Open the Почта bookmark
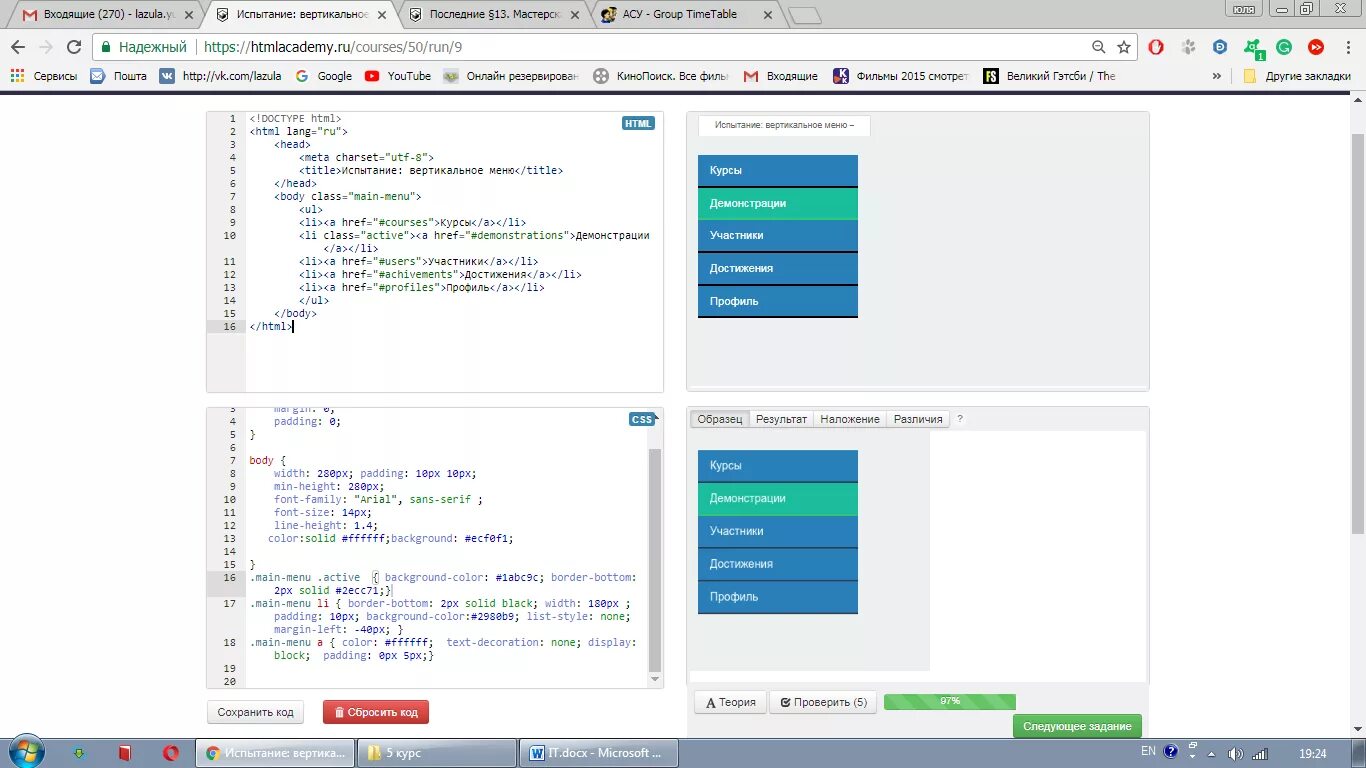Image resolution: width=1366 pixels, height=768 pixels. 118,76
